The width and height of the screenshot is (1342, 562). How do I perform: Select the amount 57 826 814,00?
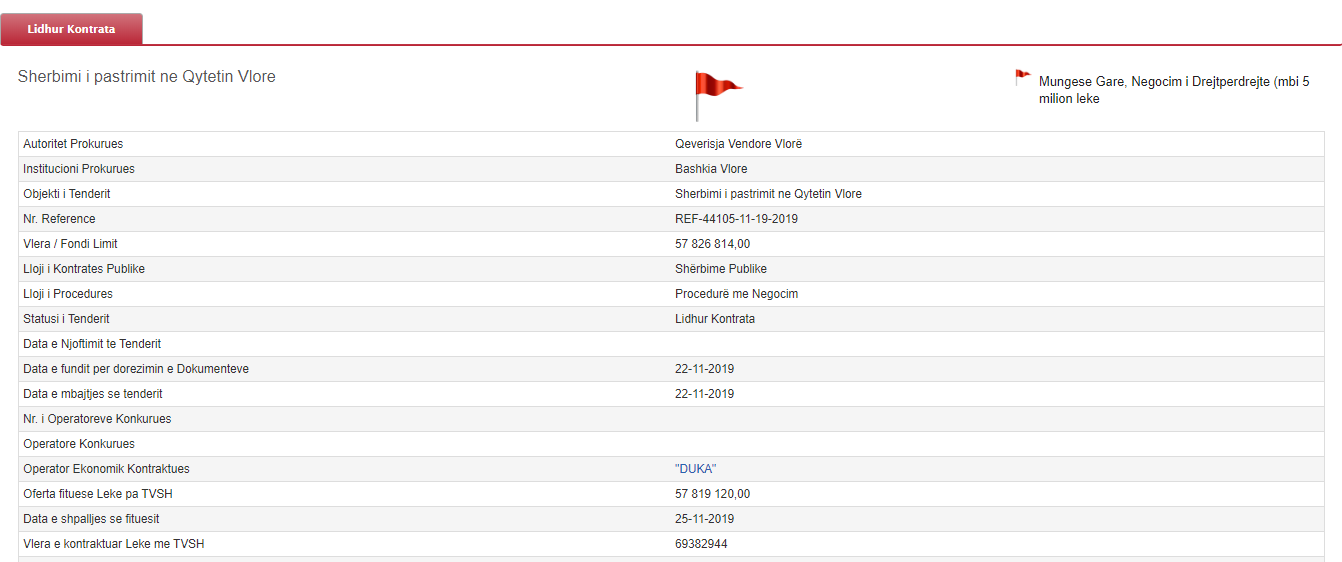(713, 244)
